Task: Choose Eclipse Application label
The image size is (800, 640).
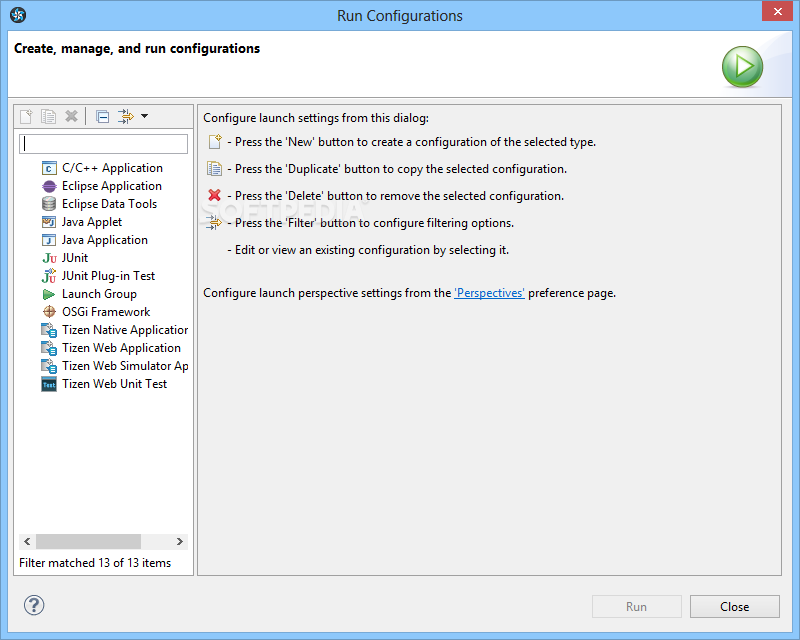Action: pyautogui.click(x=112, y=186)
